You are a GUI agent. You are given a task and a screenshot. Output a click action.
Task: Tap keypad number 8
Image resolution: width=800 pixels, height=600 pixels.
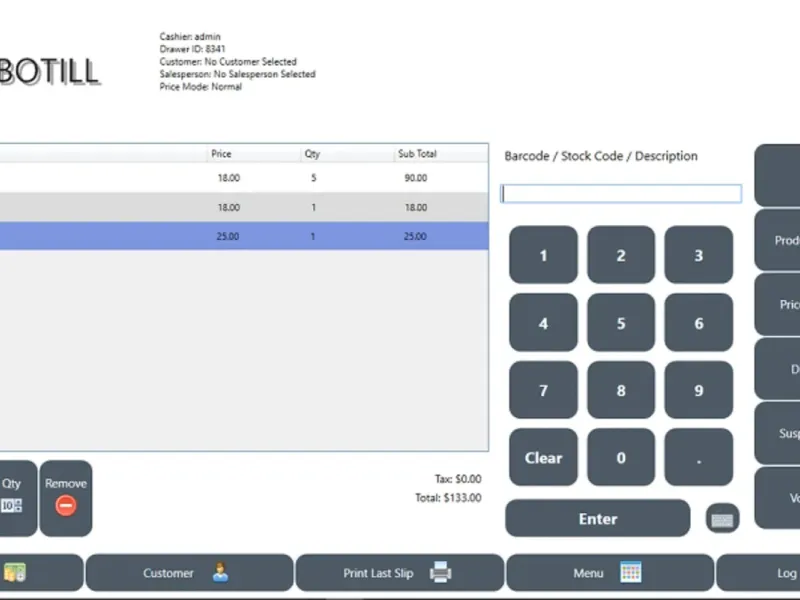[621, 390]
